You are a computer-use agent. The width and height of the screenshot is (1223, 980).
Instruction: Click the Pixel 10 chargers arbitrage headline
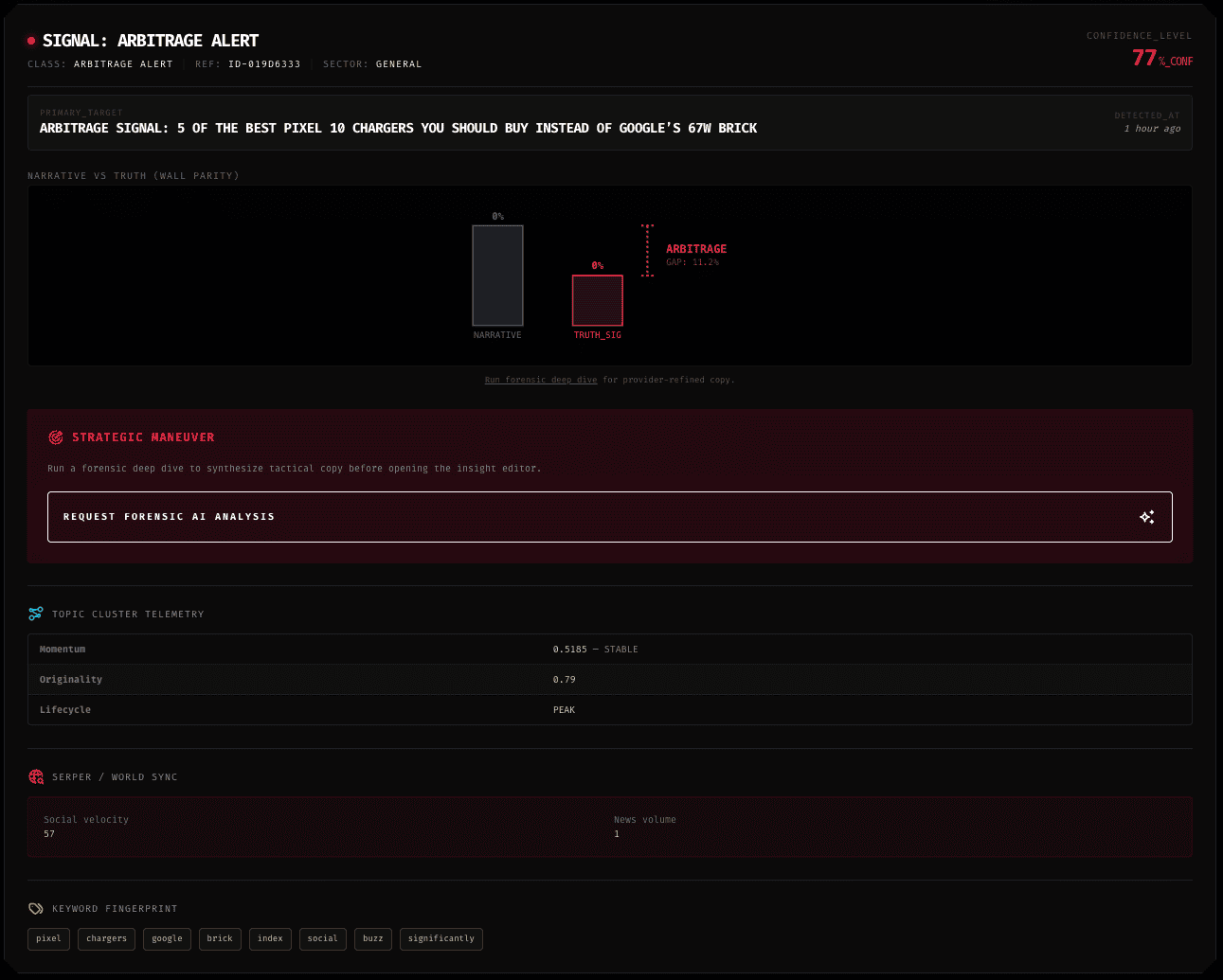(399, 128)
